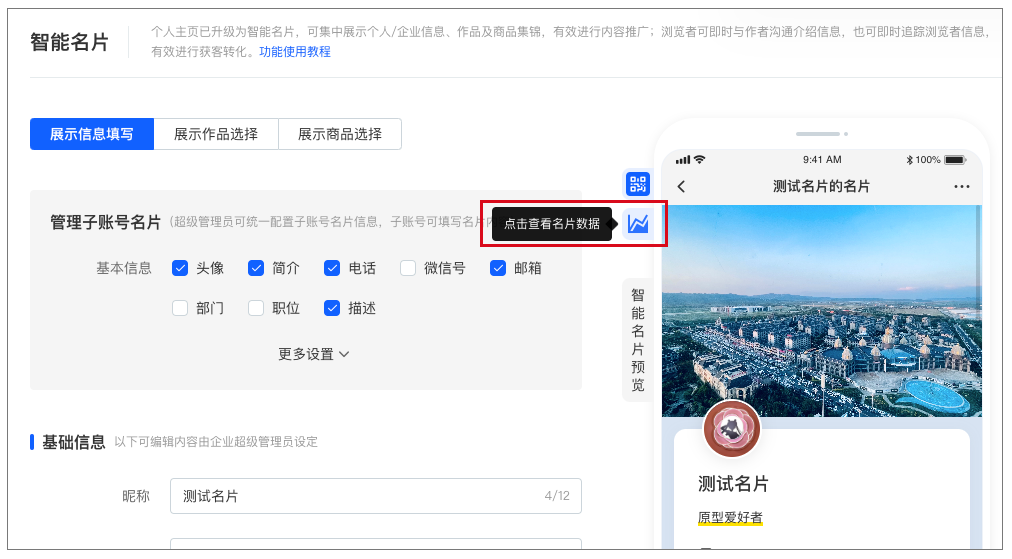Check the 部门 checkbox
This screenshot has width=1012, height=559.
point(180,309)
